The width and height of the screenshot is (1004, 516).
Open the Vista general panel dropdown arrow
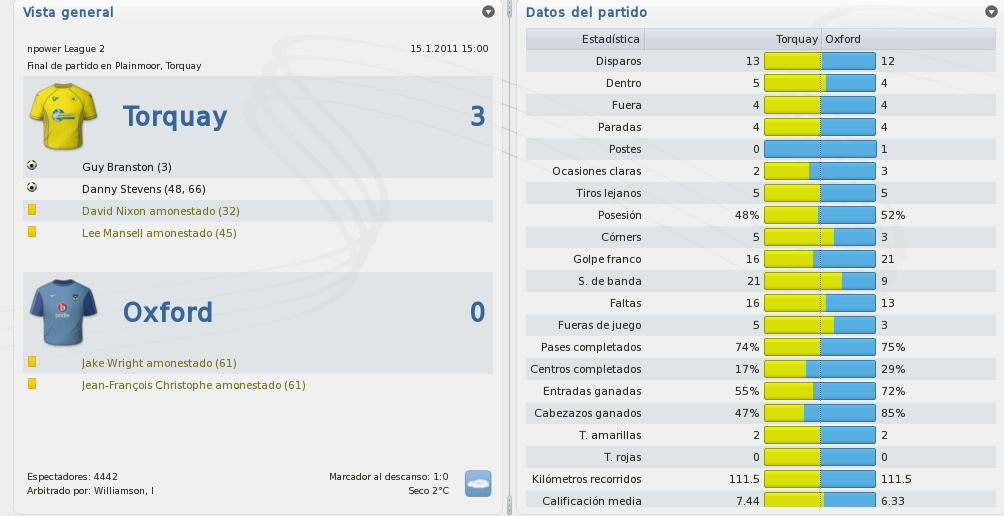489,12
